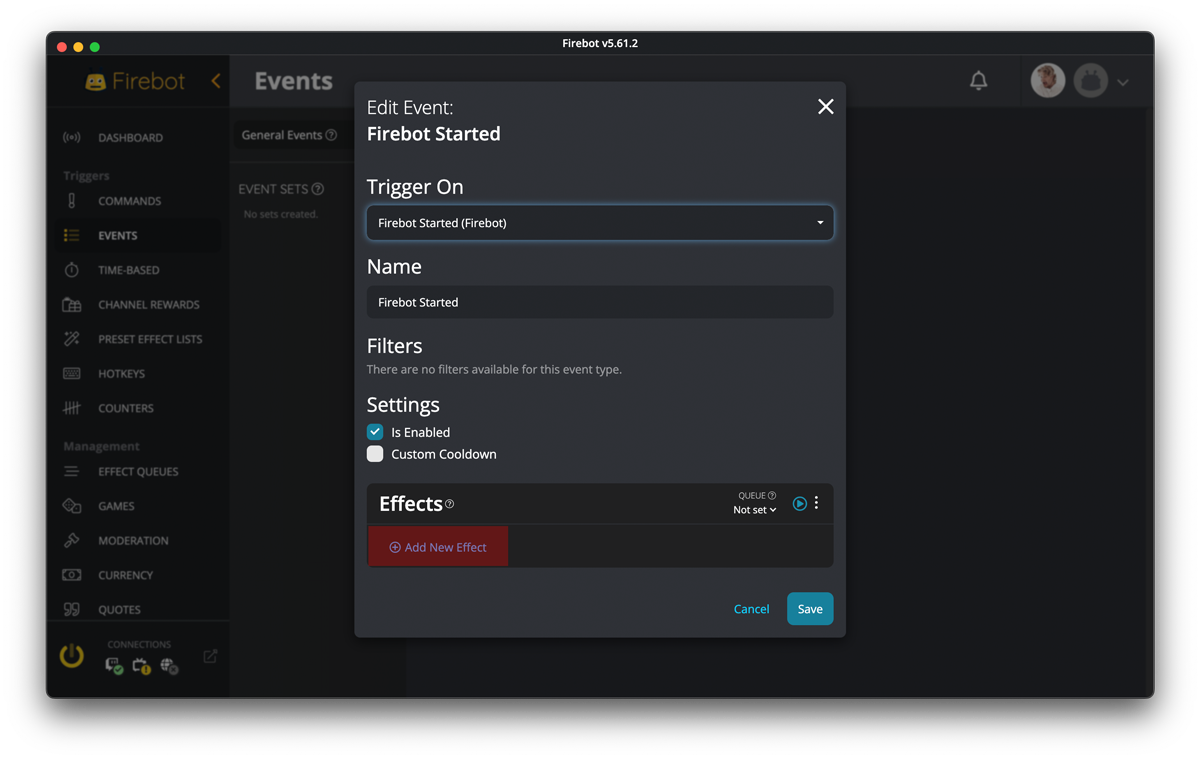Click help icon beside Queue label
Viewport: 1200px width, 759px height.
coord(772,495)
